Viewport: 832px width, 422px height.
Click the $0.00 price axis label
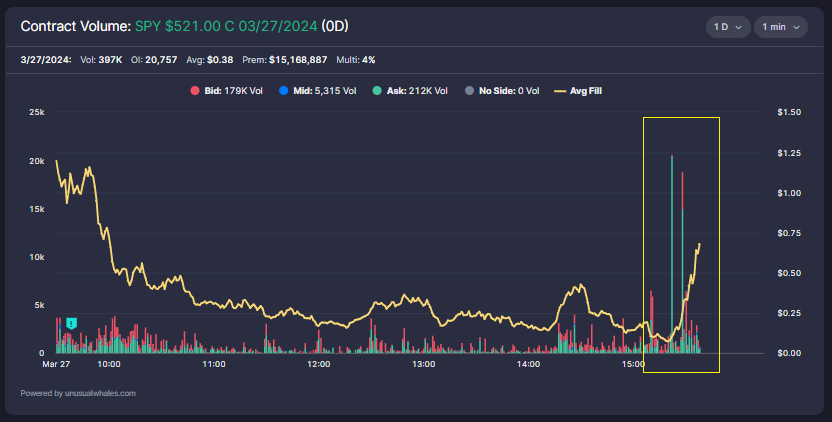click(x=789, y=353)
